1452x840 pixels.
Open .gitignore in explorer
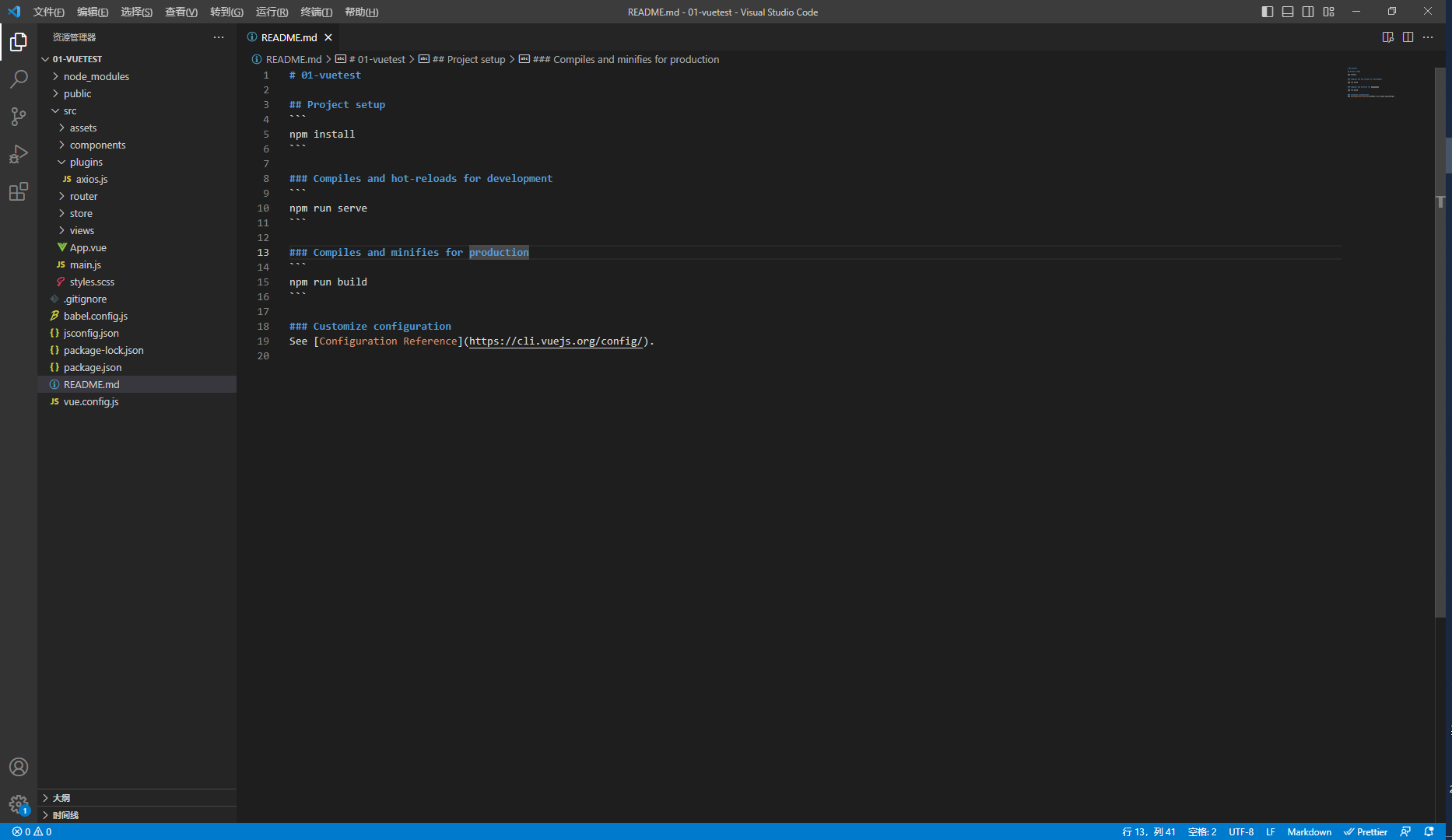click(x=137, y=299)
